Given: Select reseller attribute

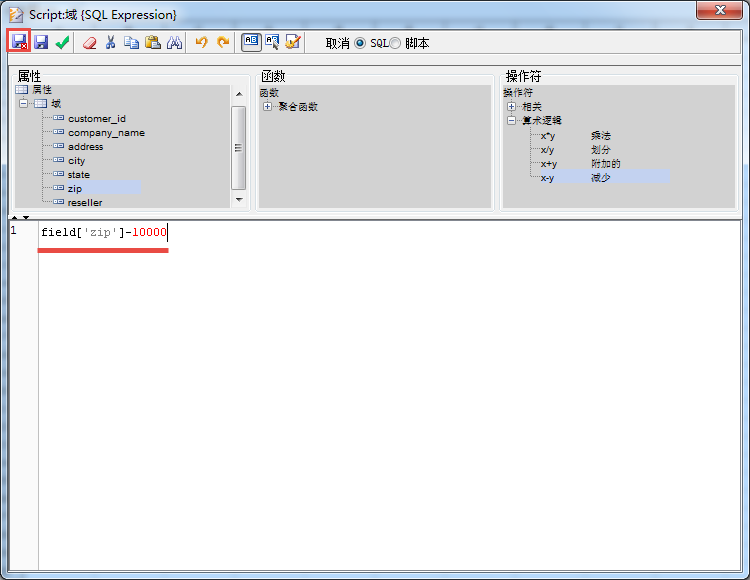Looking at the screenshot, I should 85,202.
